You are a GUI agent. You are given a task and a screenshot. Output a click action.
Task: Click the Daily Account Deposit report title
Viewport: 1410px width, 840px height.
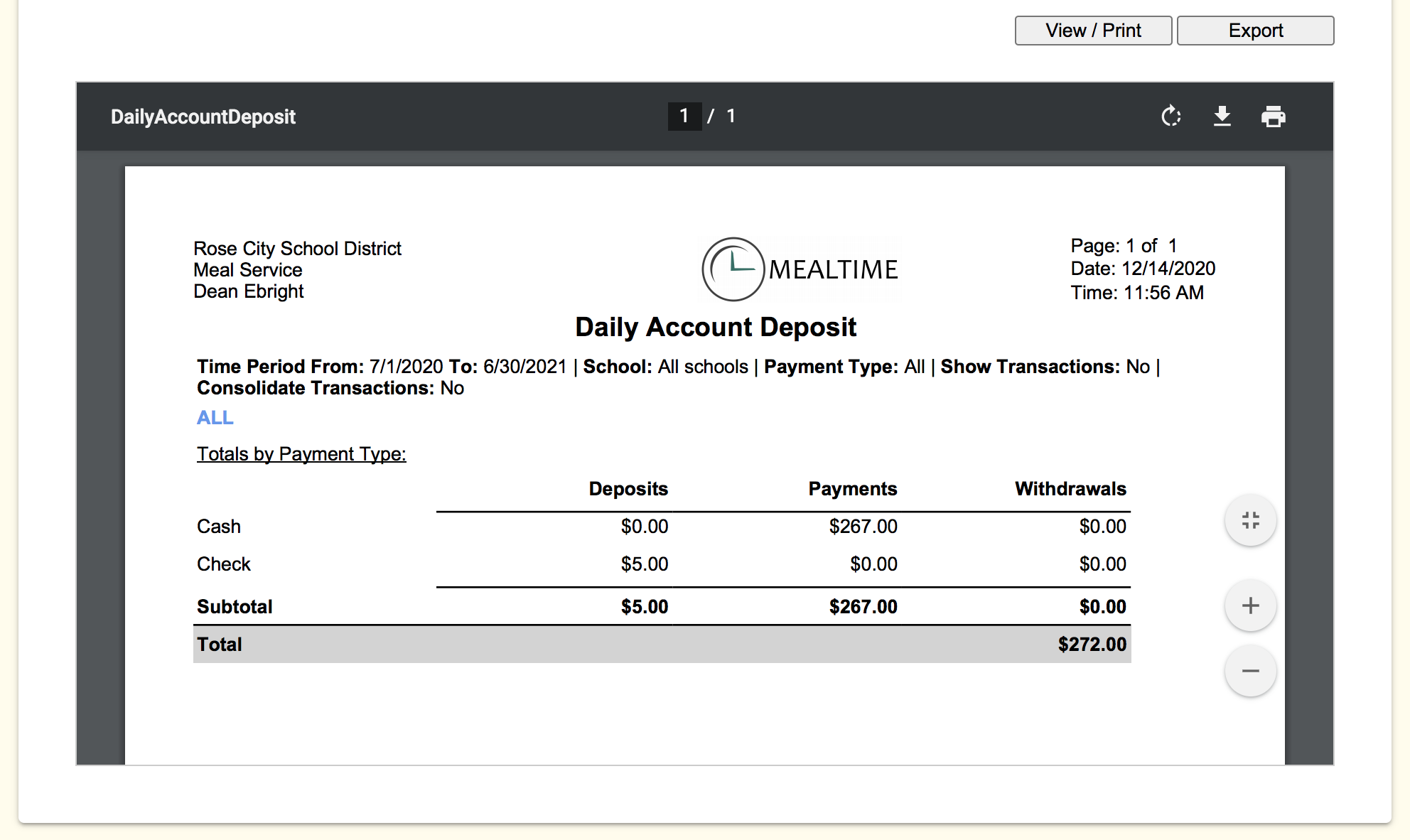point(715,327)
